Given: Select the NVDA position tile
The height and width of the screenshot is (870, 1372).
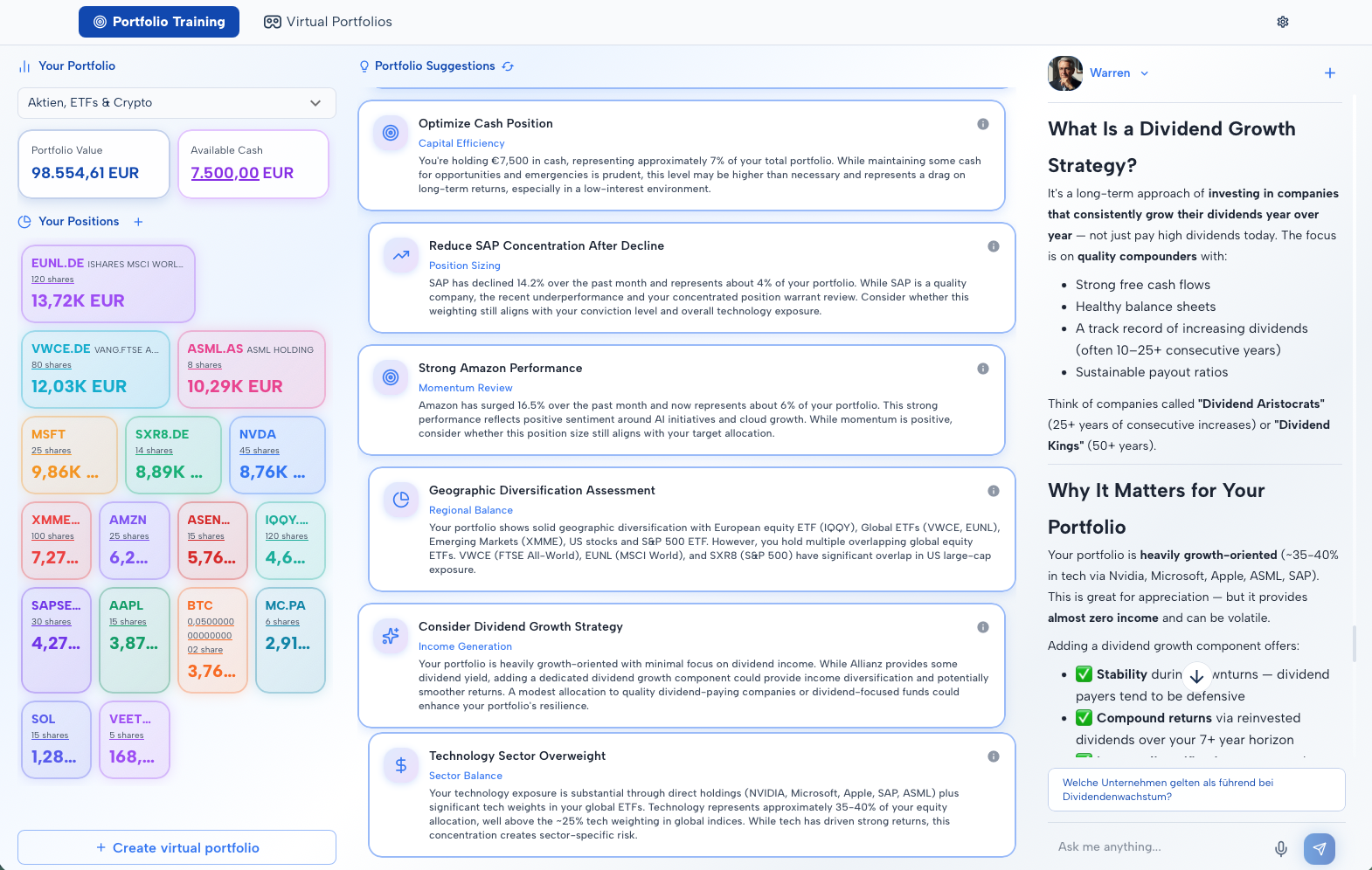Looking at the screenshot, I should click(277, 455).
